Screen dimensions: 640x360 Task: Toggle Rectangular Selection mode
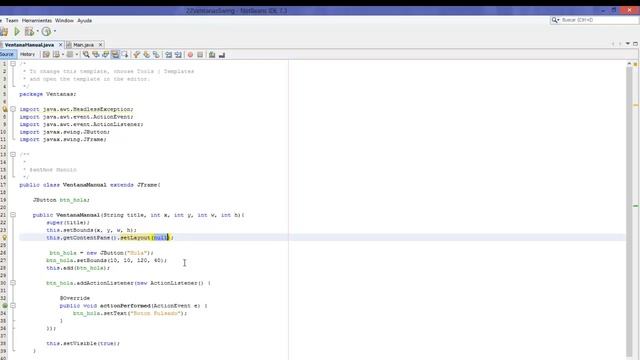pos(125,55)
